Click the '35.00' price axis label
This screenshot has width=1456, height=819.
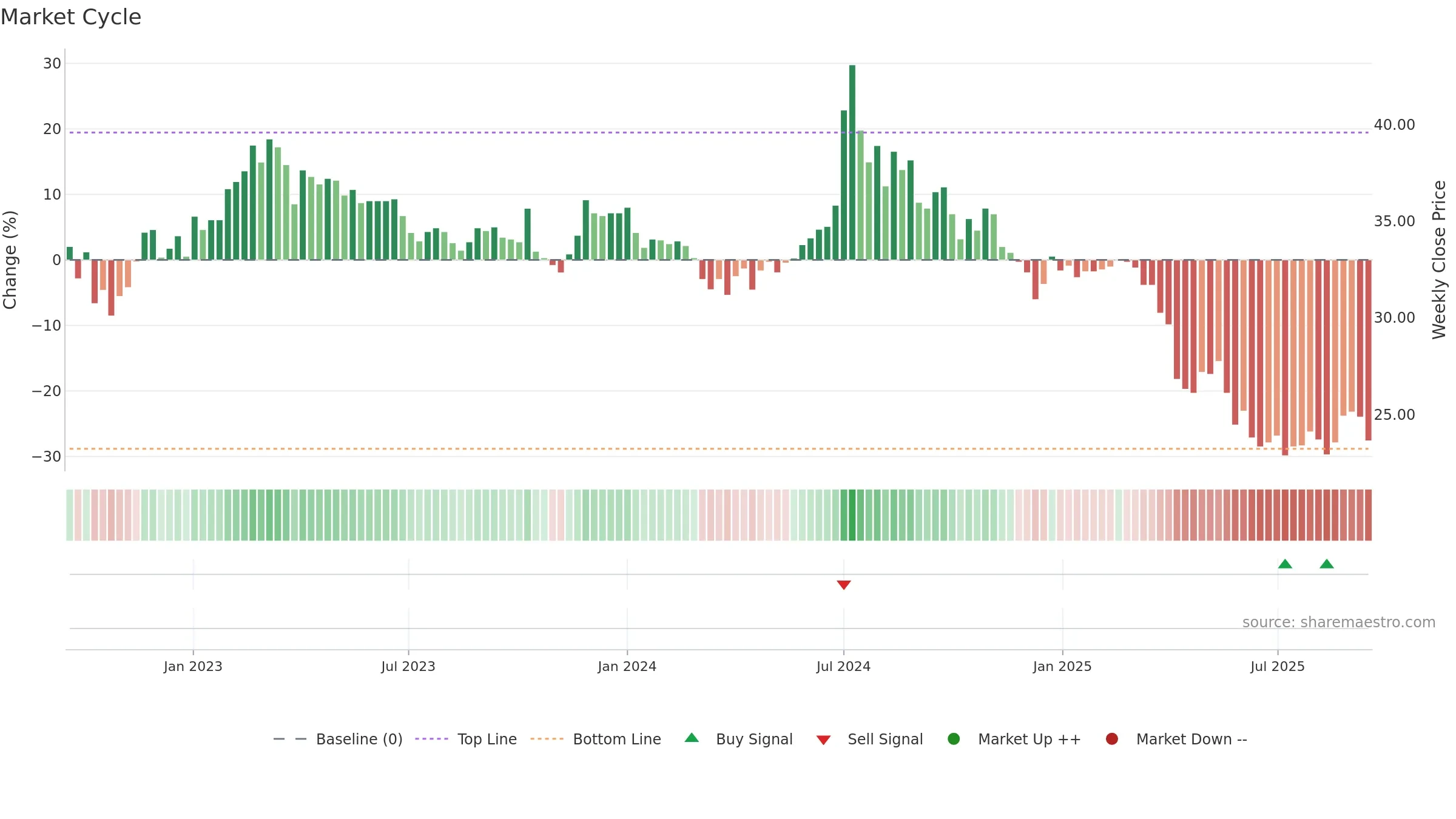pos(1395,221)
